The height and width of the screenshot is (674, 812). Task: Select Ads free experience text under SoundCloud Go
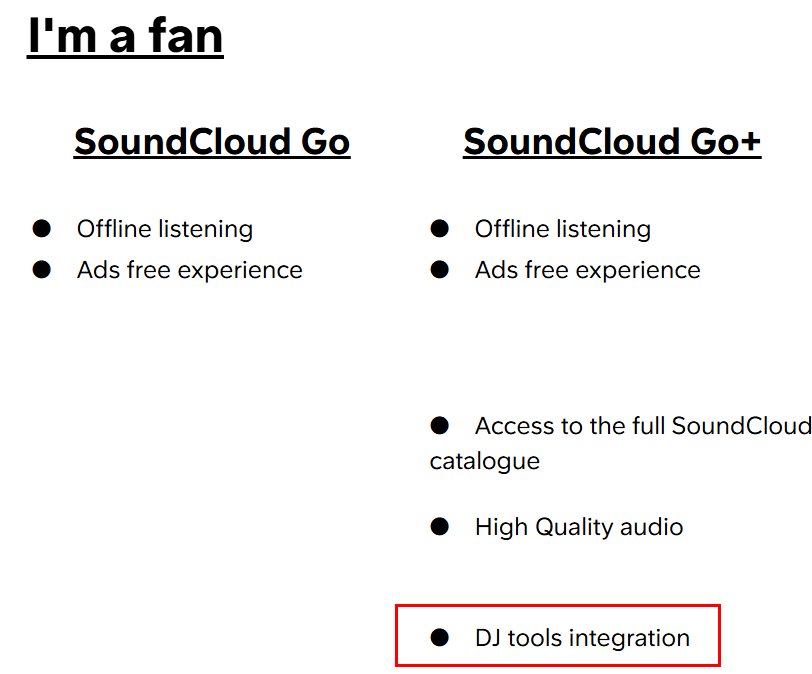189,270
